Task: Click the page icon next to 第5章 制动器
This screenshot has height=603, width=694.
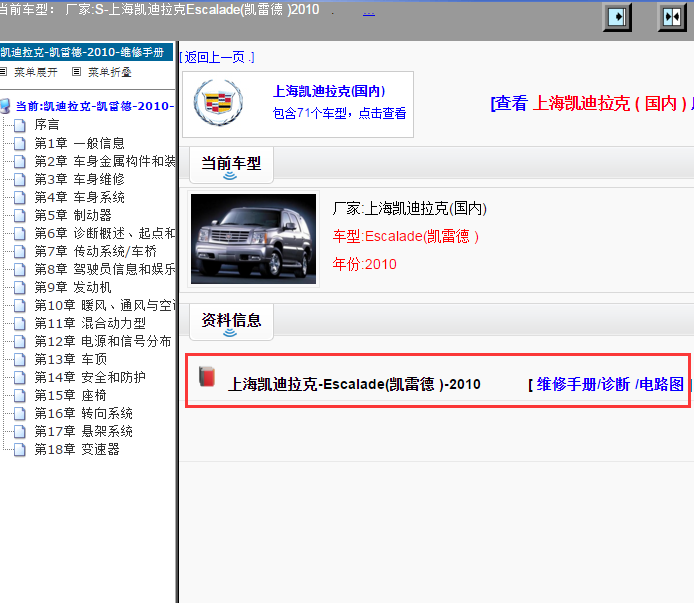Action: [x=19, y=216]
